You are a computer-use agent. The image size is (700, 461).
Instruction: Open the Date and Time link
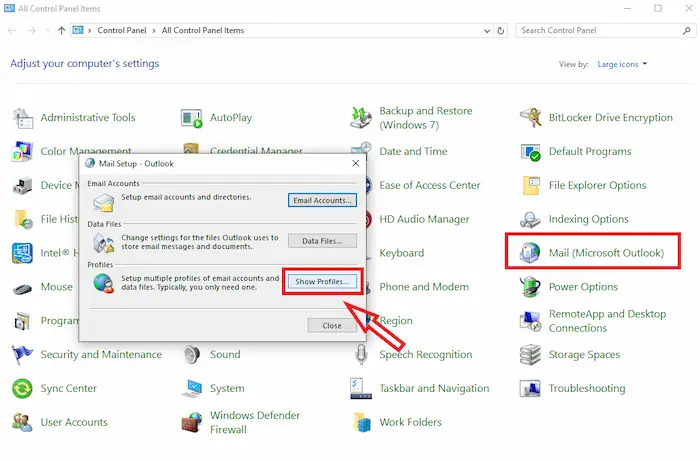(413, 151)
